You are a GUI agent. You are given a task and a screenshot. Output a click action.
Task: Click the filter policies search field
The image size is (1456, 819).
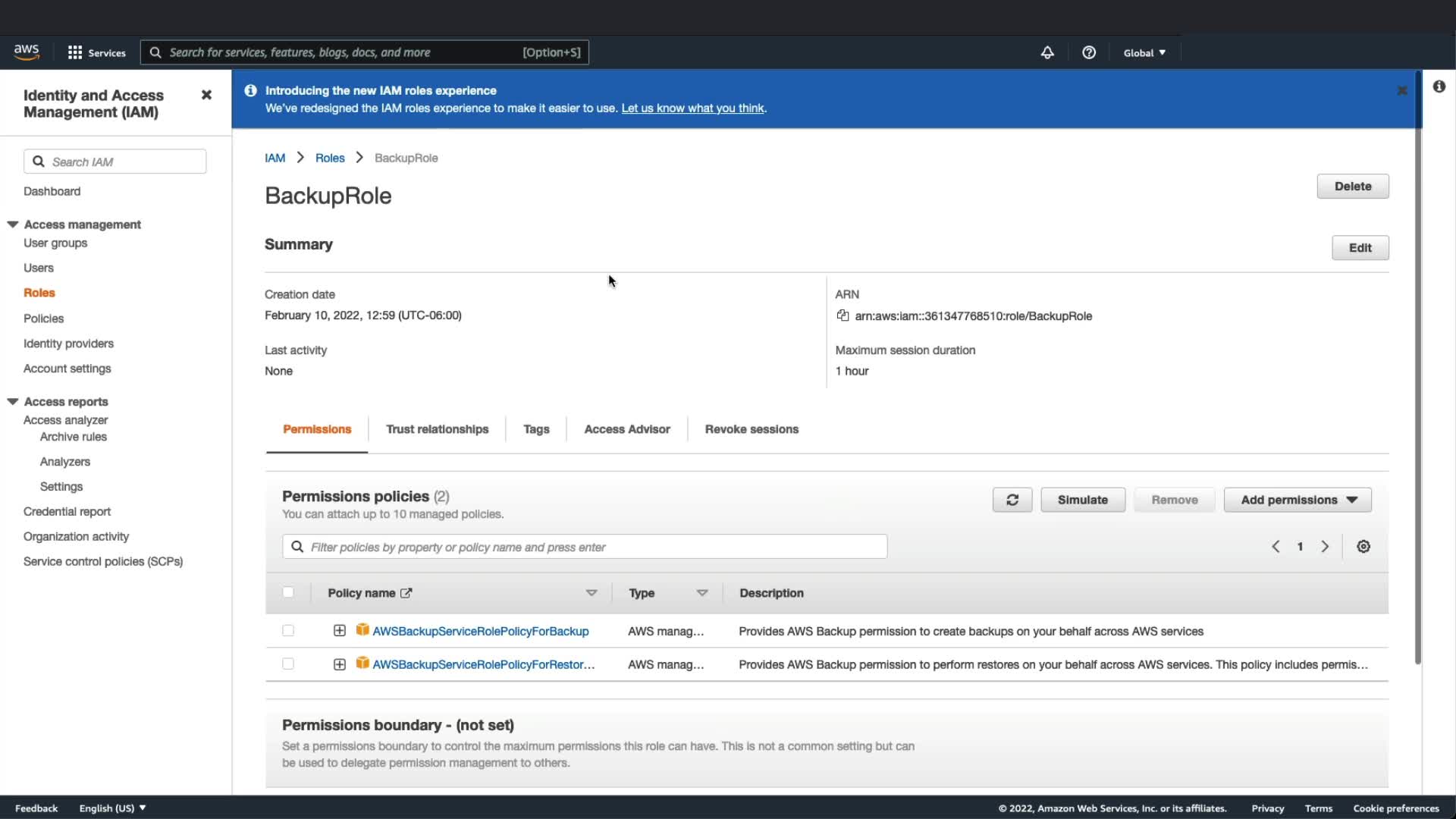pos(591,547)
